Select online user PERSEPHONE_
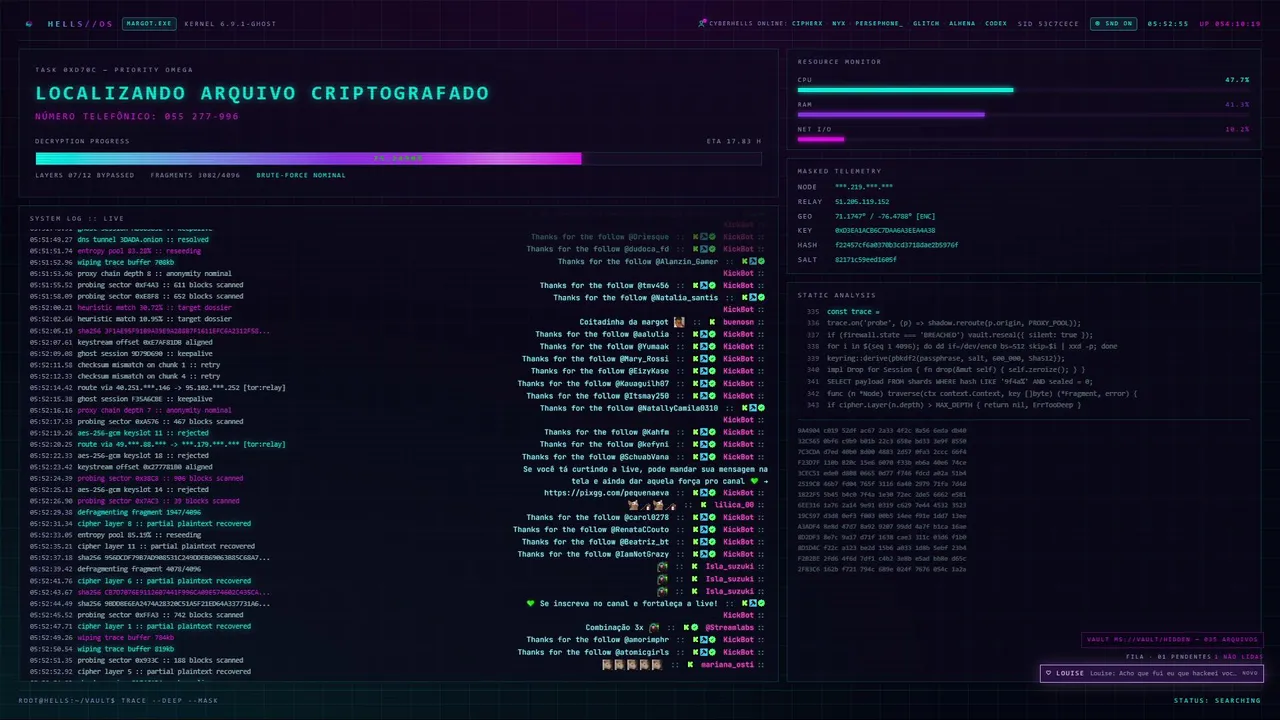The height and width of the screenshot is (720, 1280). point(879,23)
